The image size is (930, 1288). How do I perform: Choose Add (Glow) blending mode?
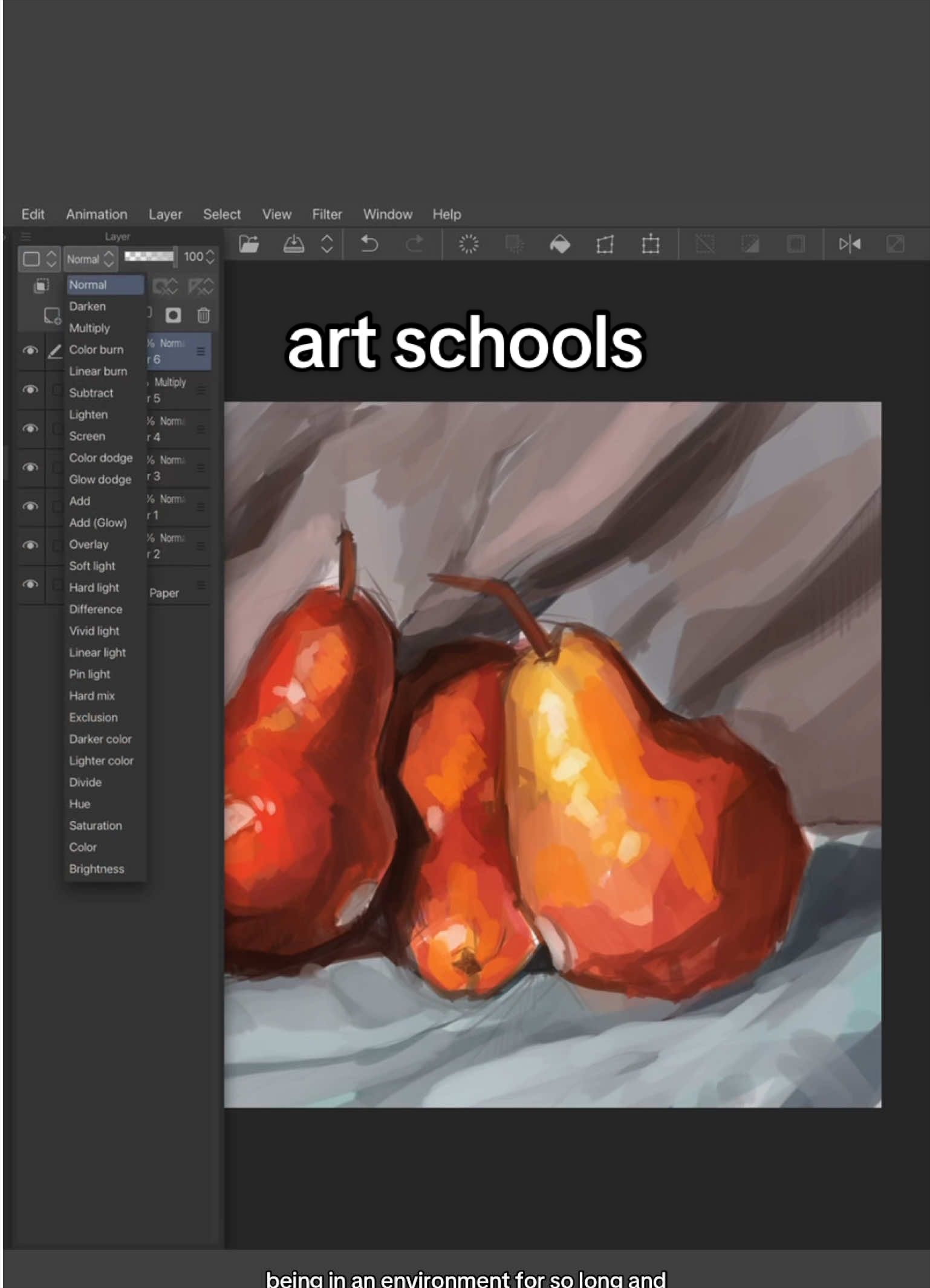point(98,522)
